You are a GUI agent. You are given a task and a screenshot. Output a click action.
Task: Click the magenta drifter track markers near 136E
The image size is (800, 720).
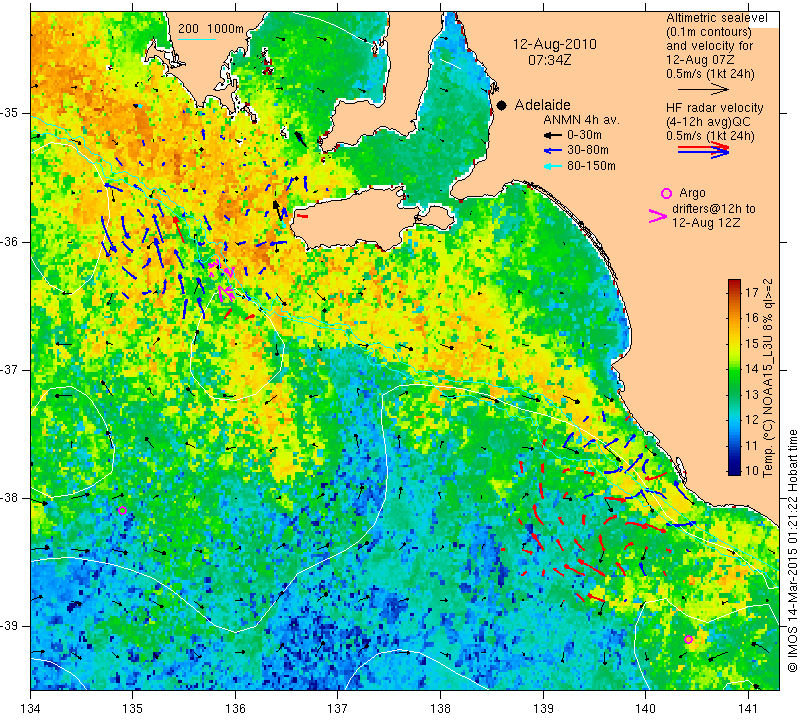222,280
